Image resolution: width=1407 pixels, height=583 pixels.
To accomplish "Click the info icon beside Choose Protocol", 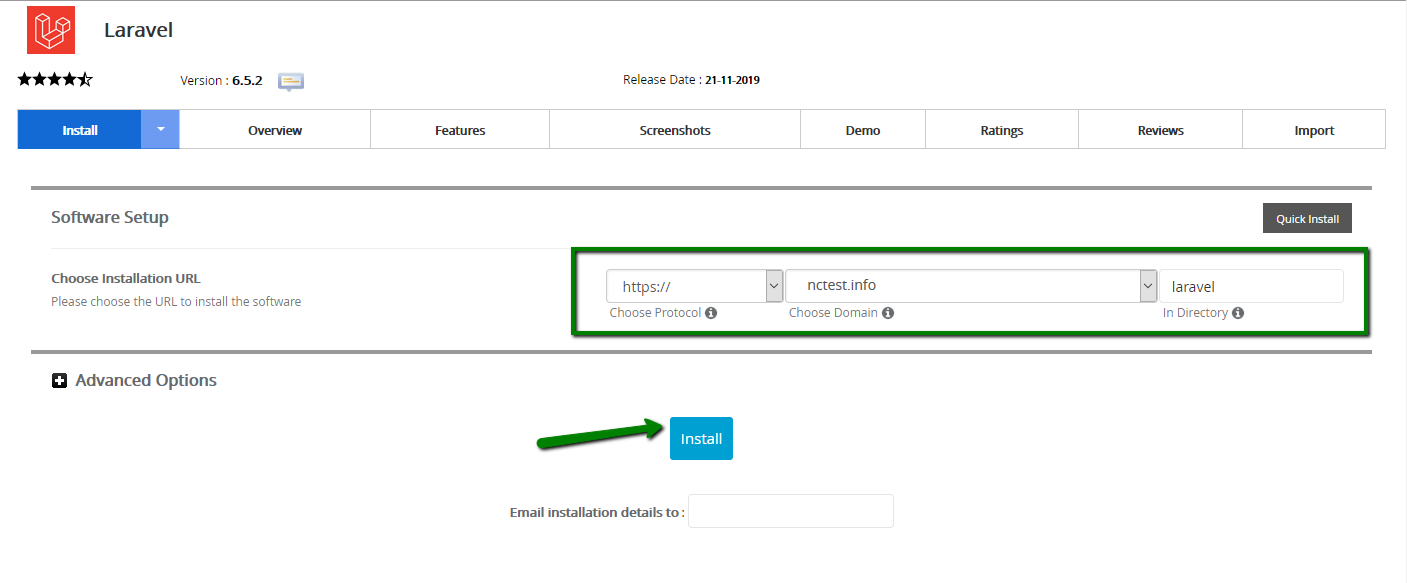I will 711,313.
